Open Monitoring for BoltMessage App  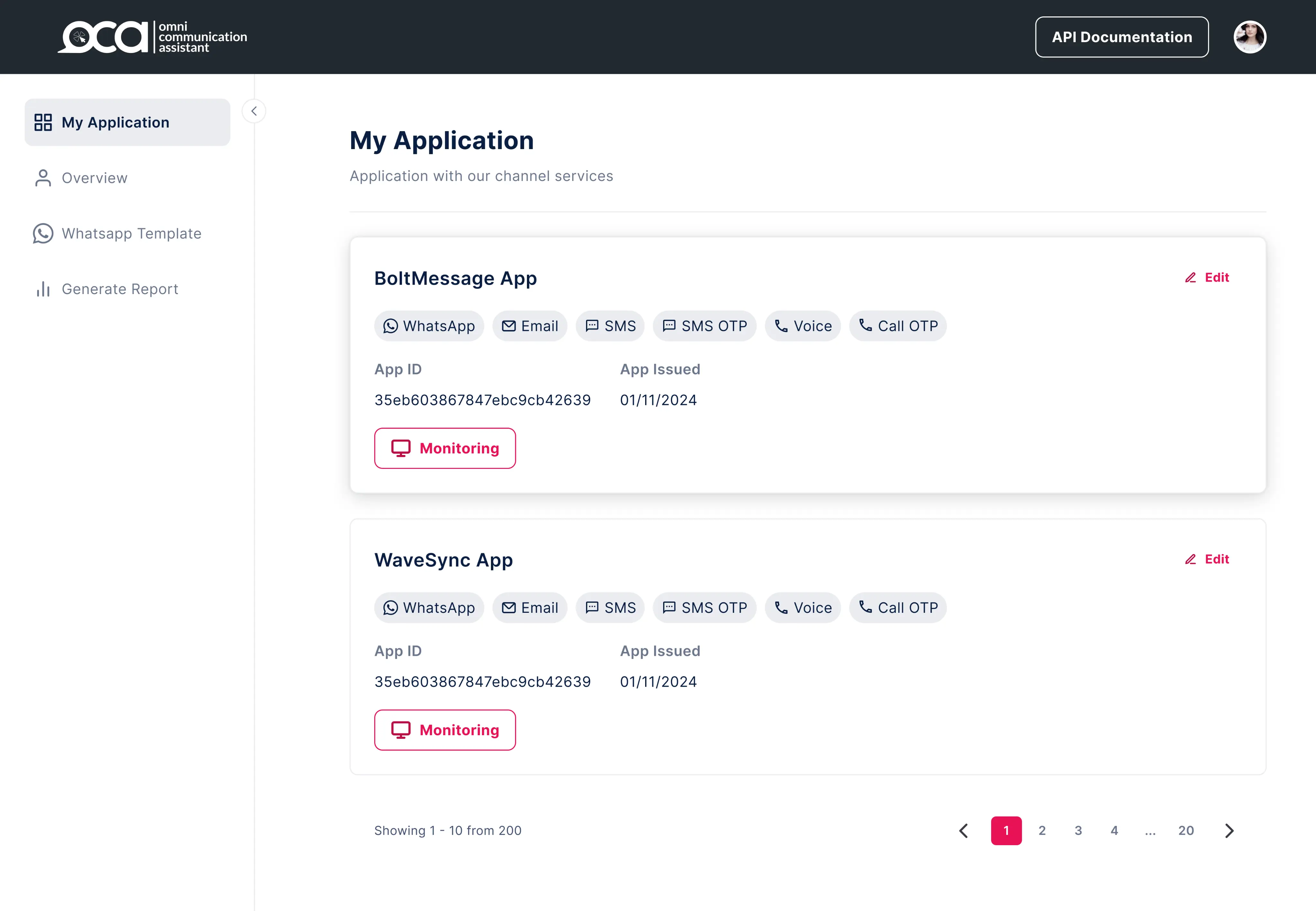(x=445, y=448)
